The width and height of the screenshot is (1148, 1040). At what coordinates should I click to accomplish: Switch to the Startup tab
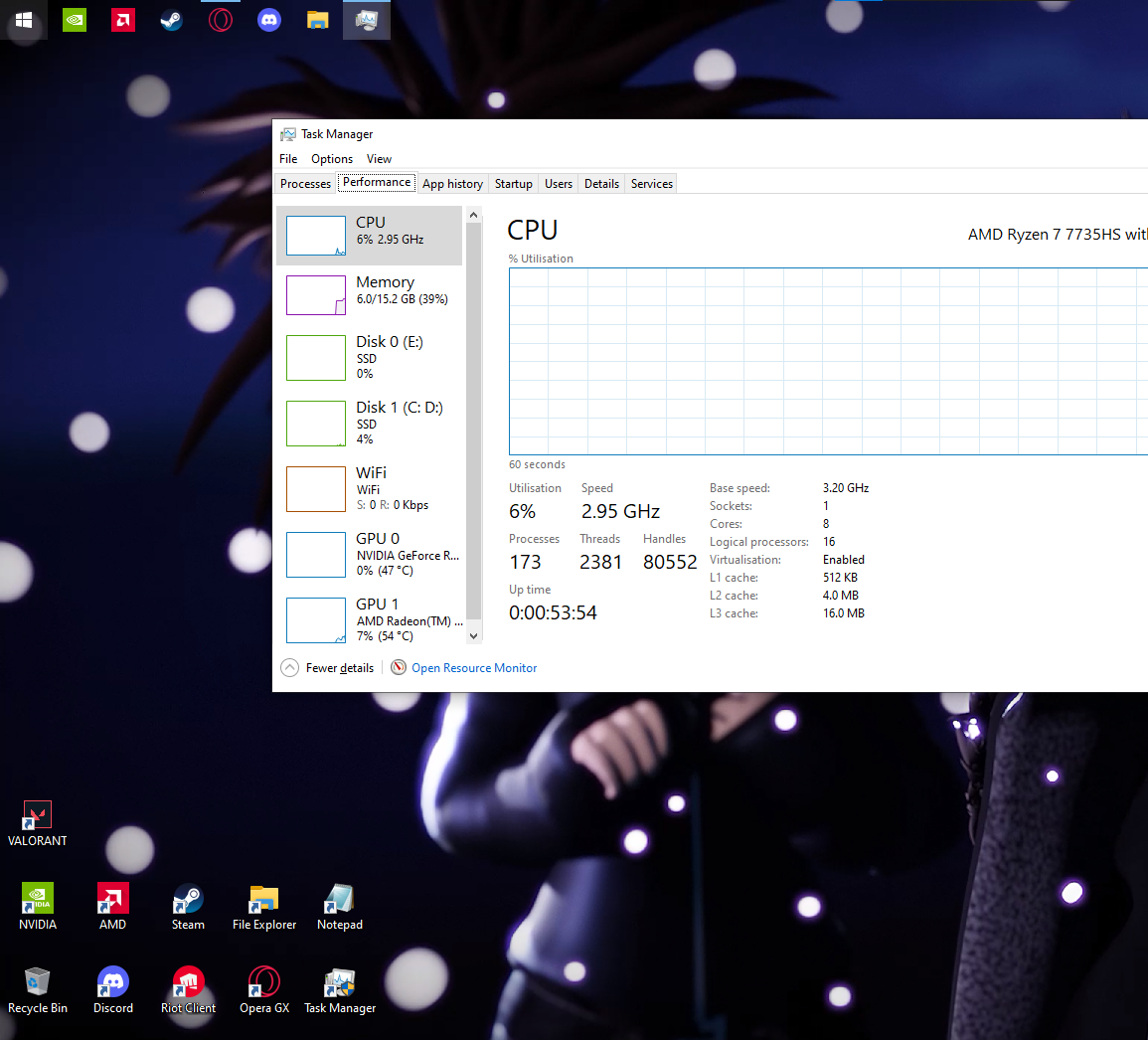513,184
